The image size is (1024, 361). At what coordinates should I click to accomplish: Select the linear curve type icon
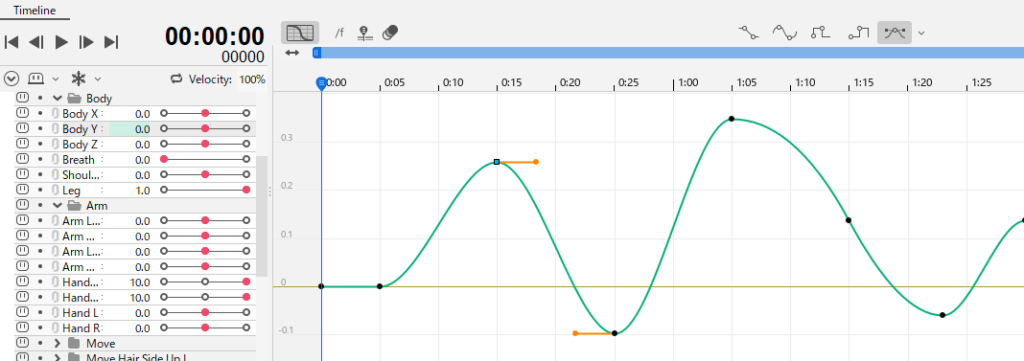(x=748, y=32)
